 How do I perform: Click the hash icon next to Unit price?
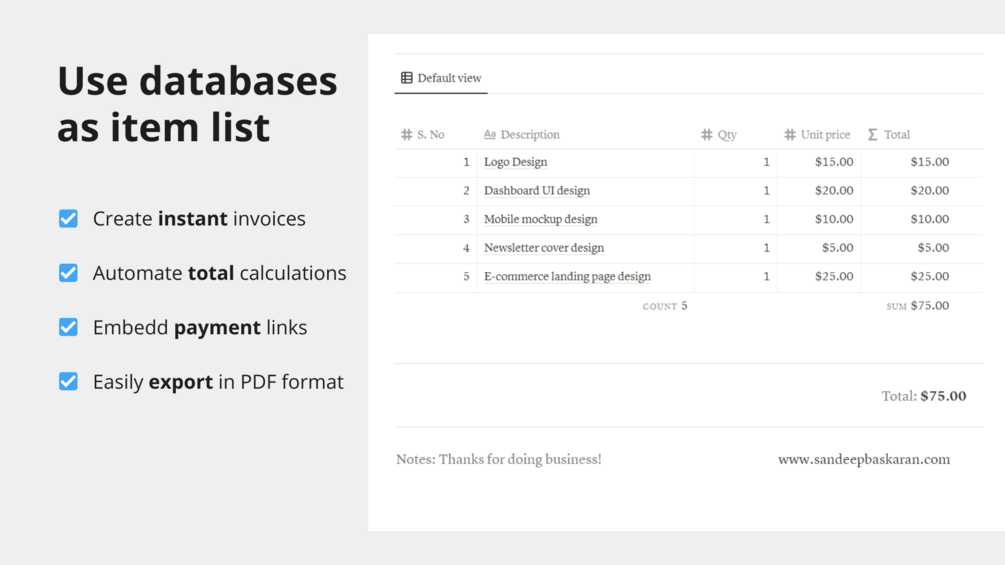pos(790,135)
